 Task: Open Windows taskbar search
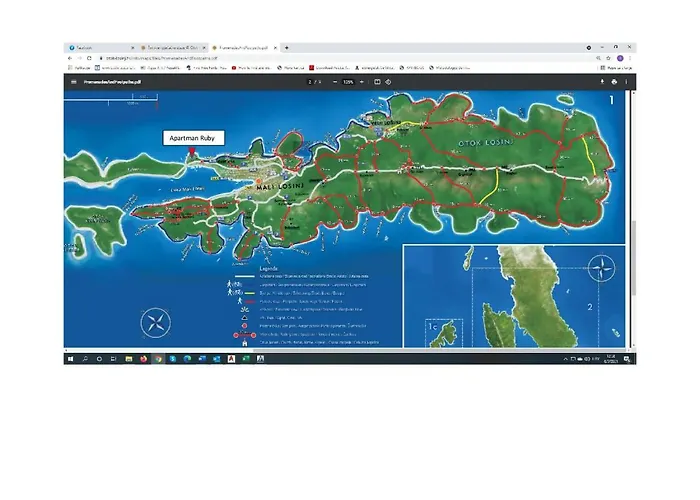pyautogui.click(x=85, y=358)
